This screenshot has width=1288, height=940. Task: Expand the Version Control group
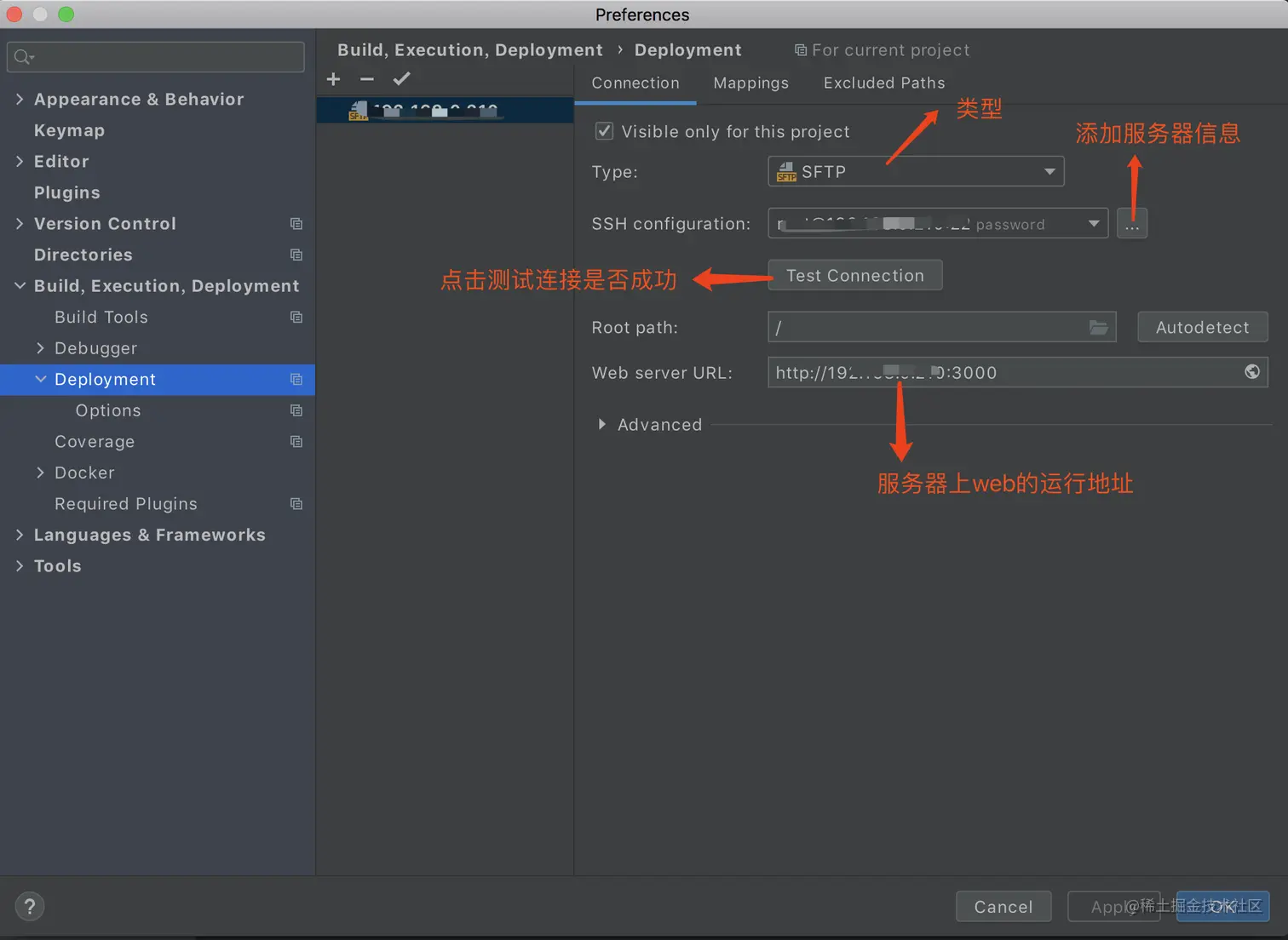click(x=20, y=224)
